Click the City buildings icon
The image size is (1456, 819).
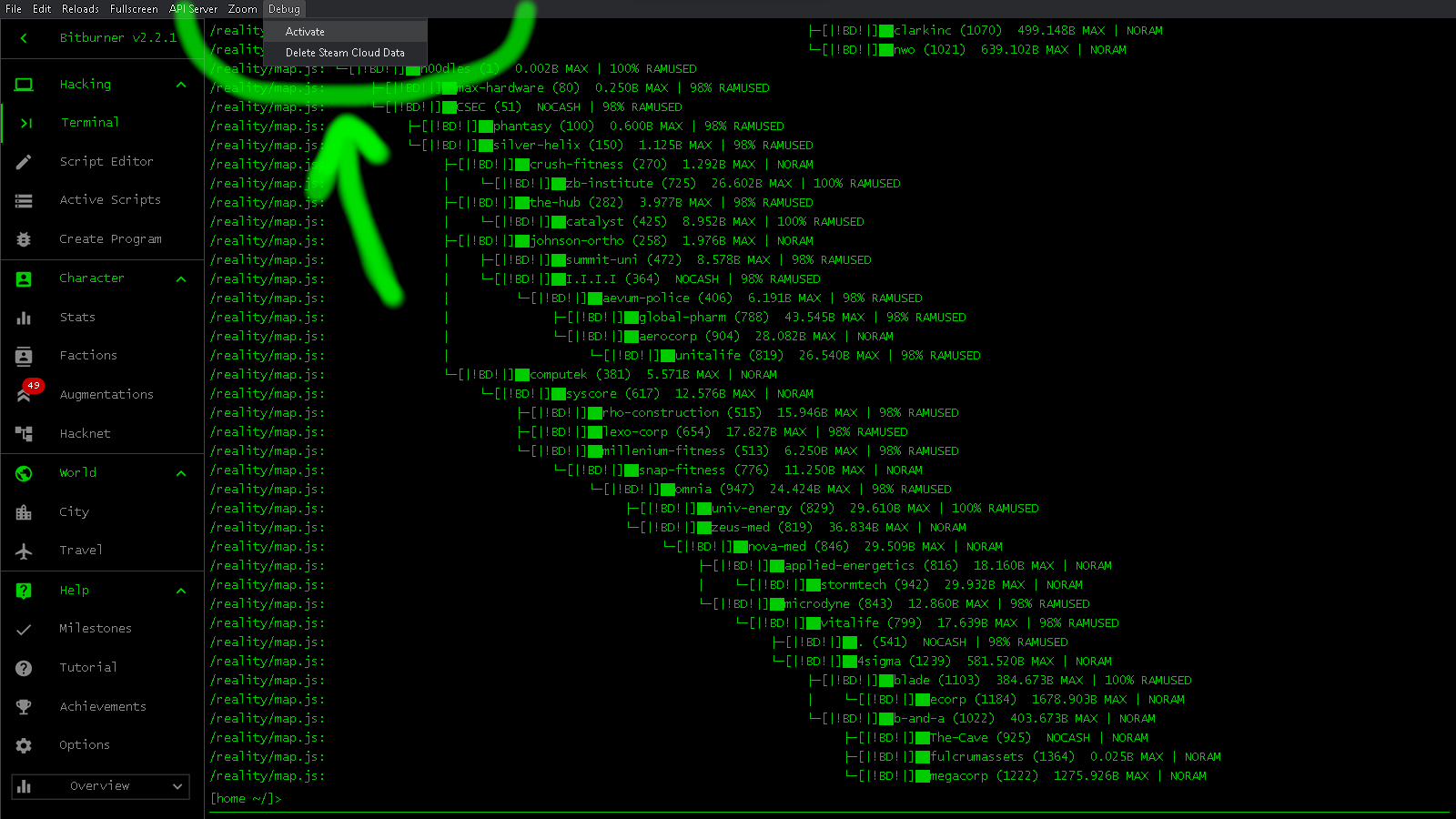(x=24, y=512)
